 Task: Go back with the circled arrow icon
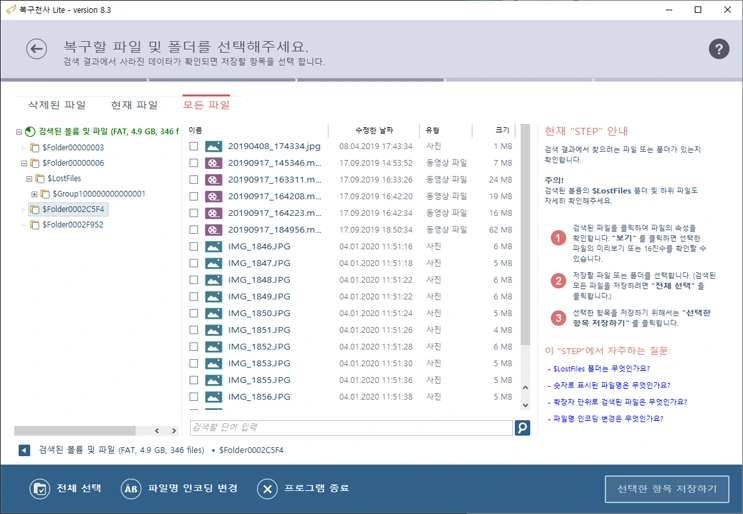tap(36, 48)
